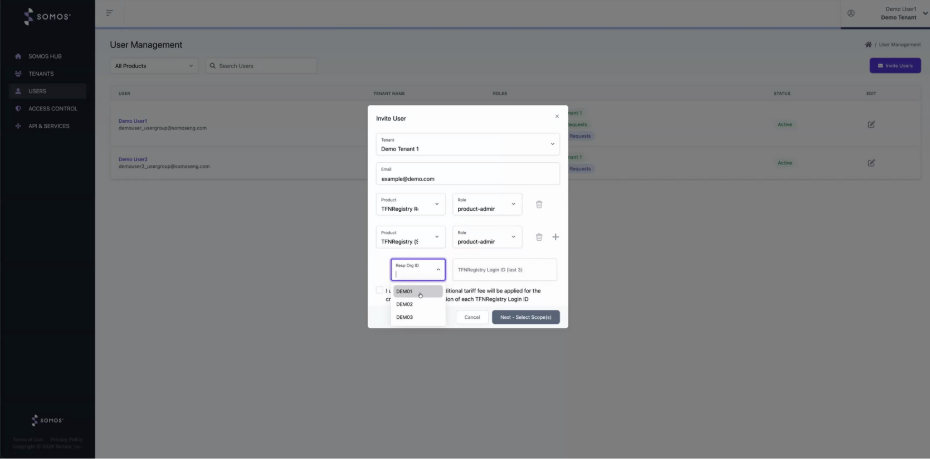Go to Tenants in the sidebar
This screenshot has height=459, width=930.
(x=42, y=74)
